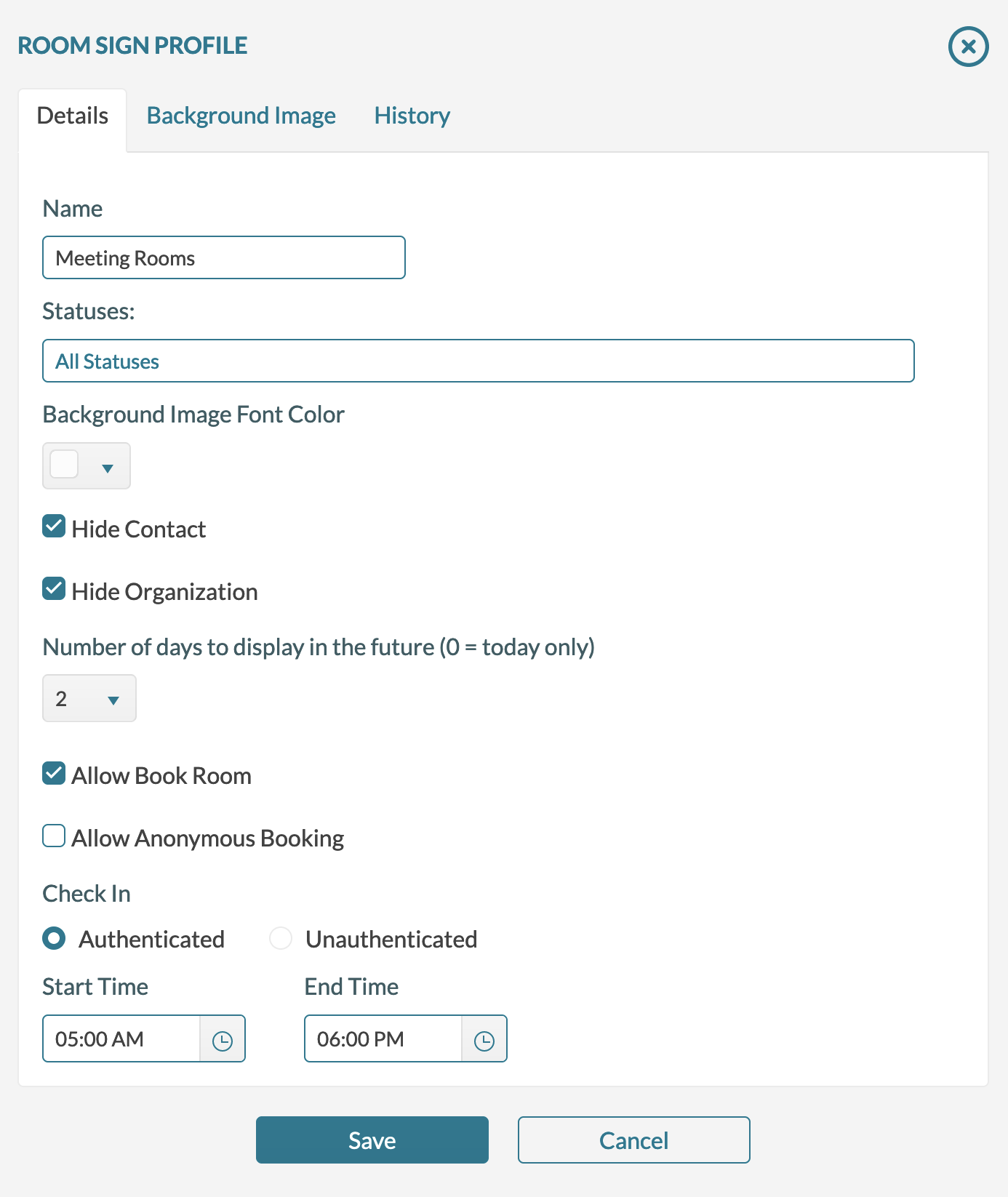Switch to the Background Image tab

point(241,116)
